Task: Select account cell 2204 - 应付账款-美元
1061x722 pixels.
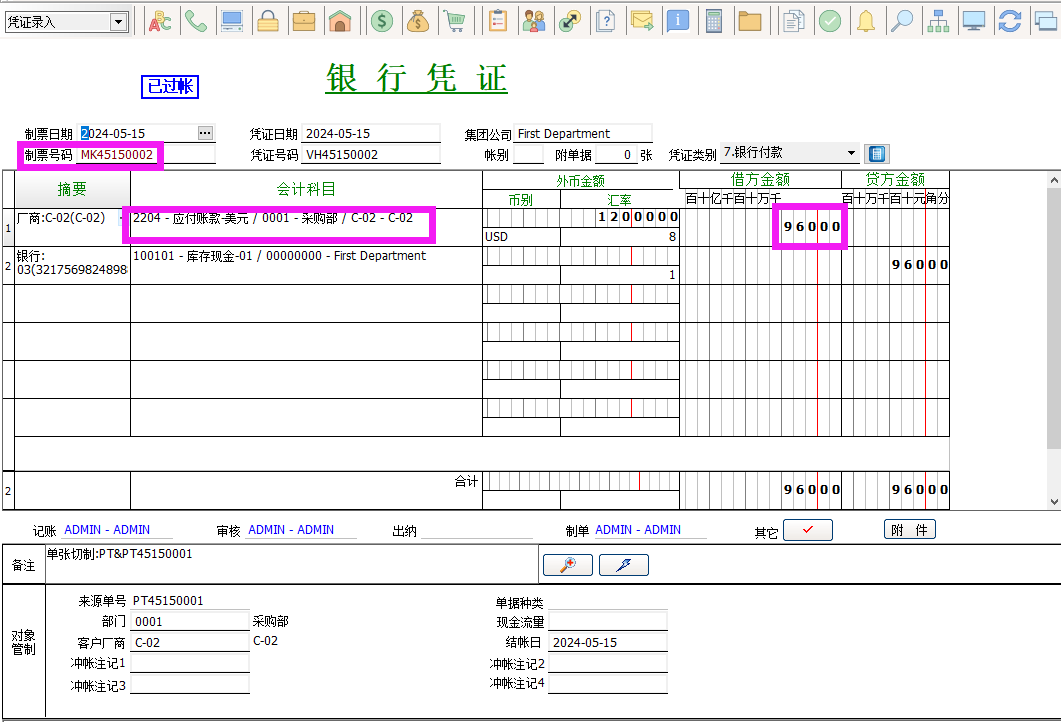Action: click(306, 227)
